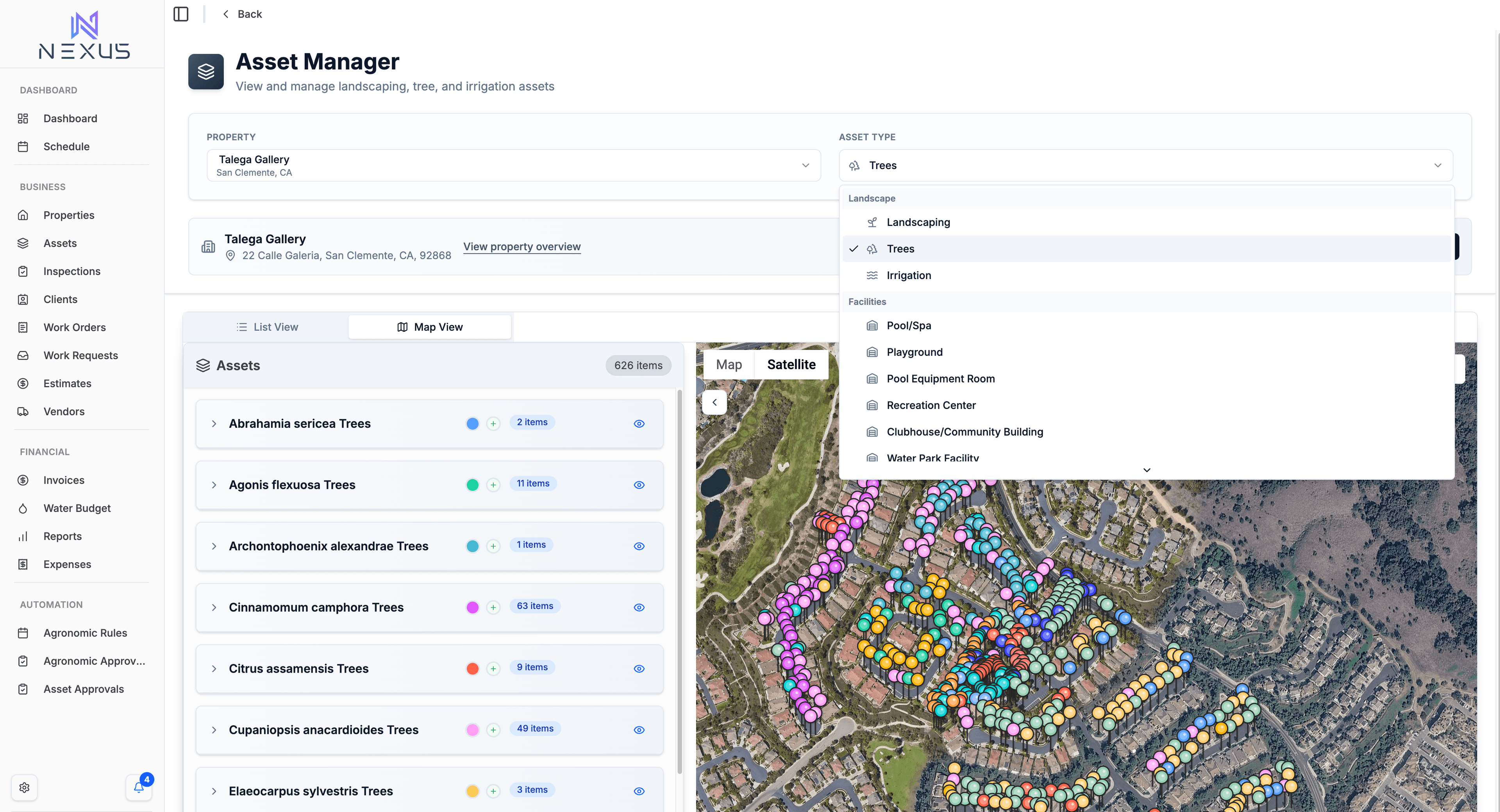Image resolution: width=1500 pixels, height=812 pixels.
Task: Click the pink color swatch for Cupaniopsis anacardioides
Action: (x=472, y=729)
